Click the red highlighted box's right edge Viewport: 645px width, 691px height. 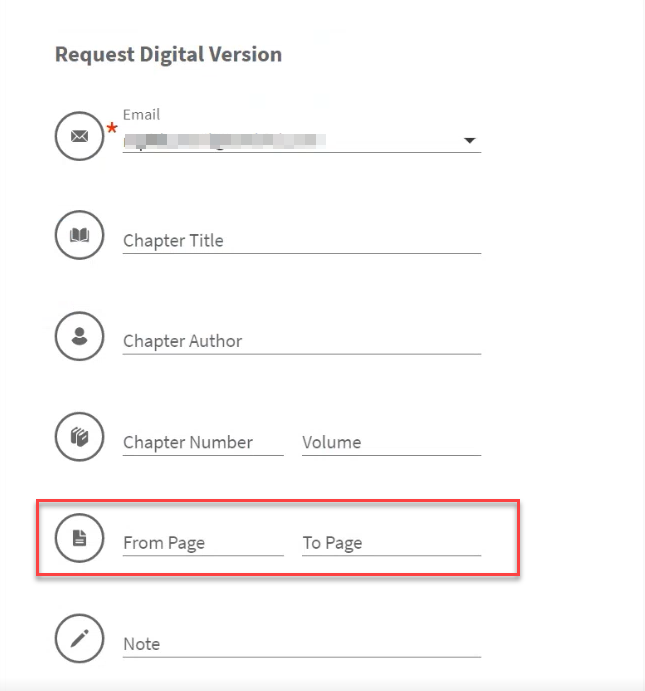pyautogui.click(x=519, y=539)
